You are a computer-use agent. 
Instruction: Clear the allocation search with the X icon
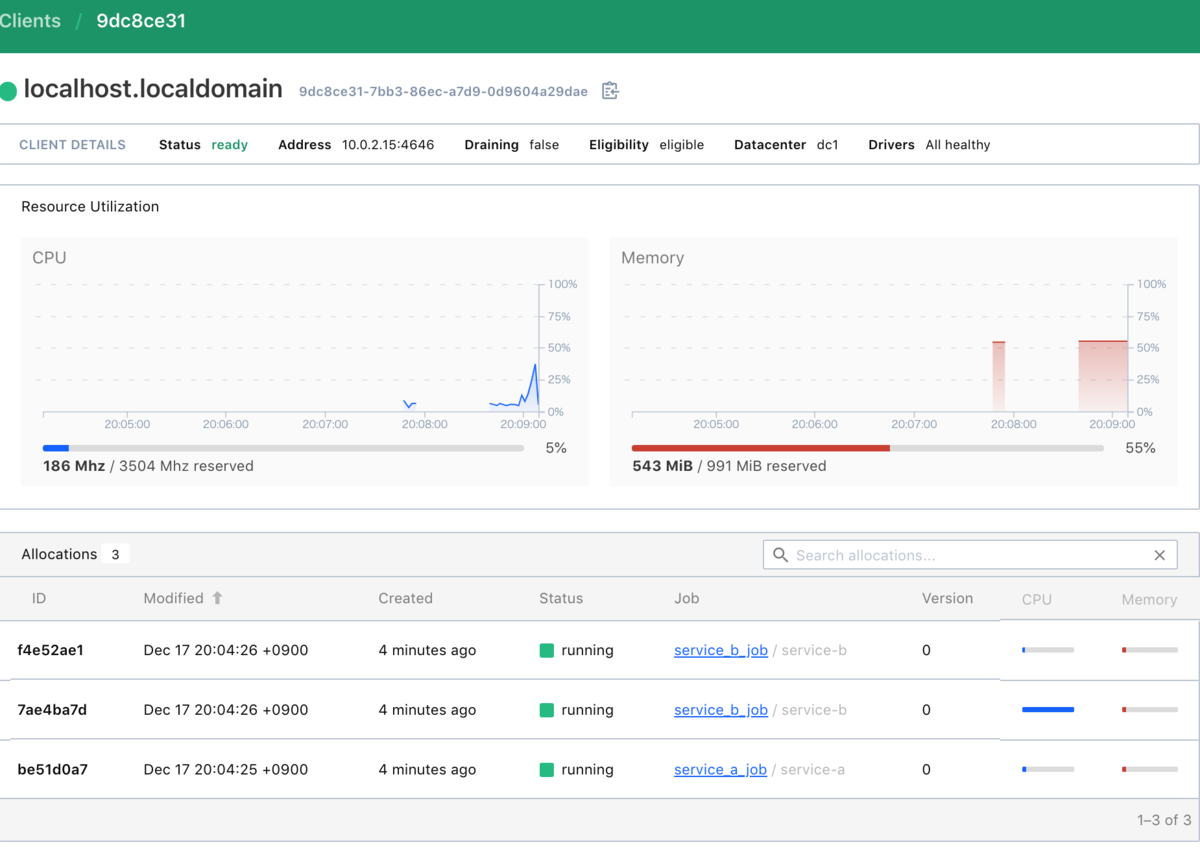click(x=1160, y=555)
